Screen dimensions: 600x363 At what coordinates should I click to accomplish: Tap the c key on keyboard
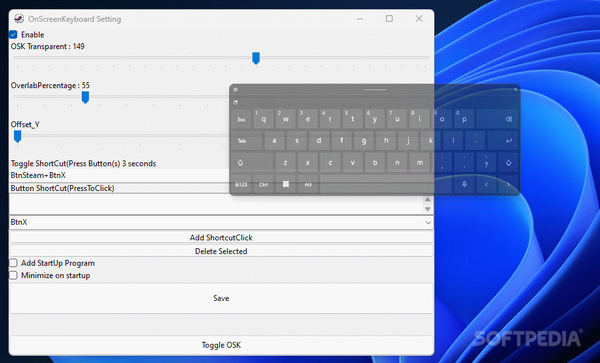coord(330,163)
